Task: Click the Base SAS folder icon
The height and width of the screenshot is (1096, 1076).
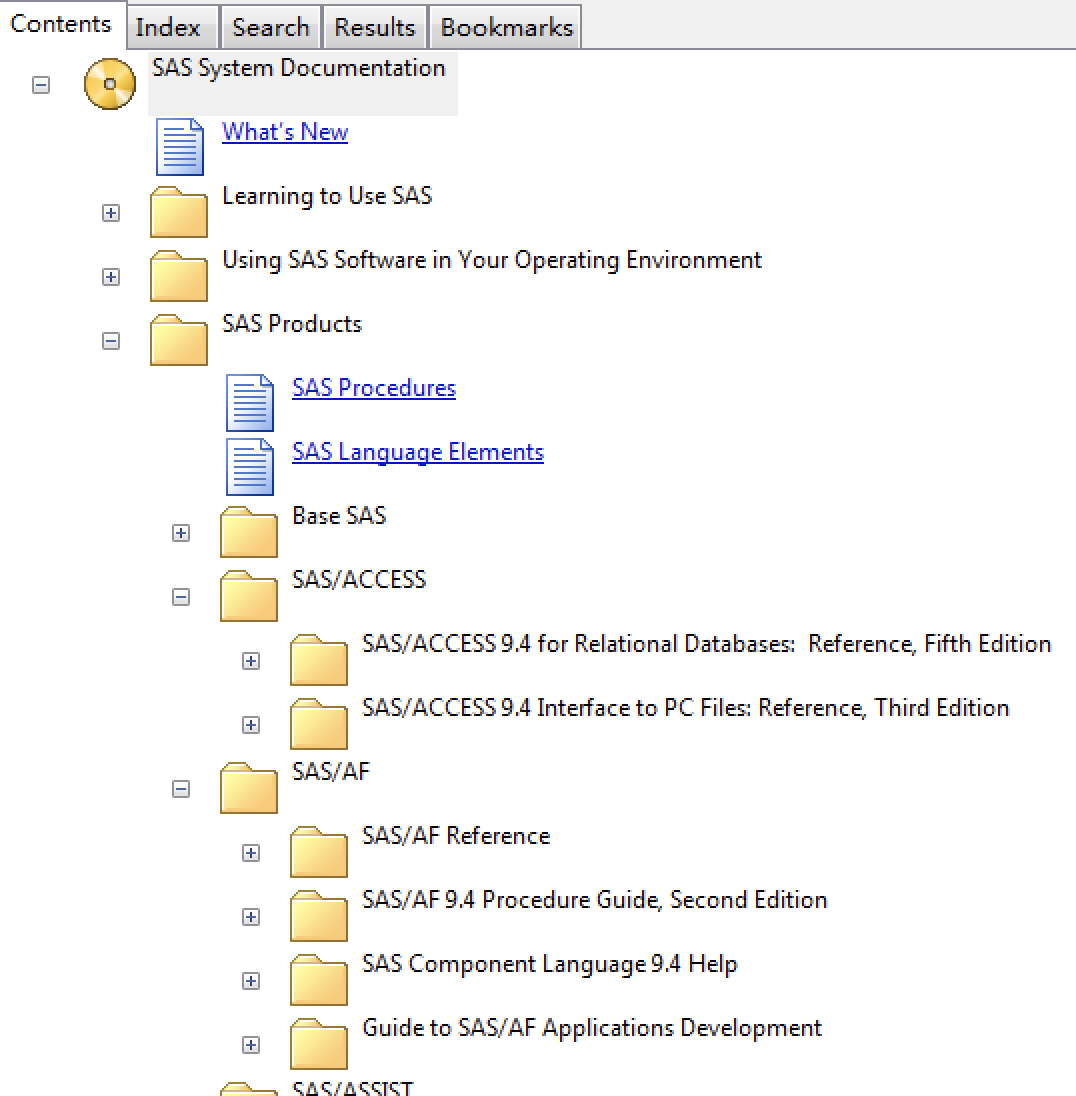Action: coord(249,532)
